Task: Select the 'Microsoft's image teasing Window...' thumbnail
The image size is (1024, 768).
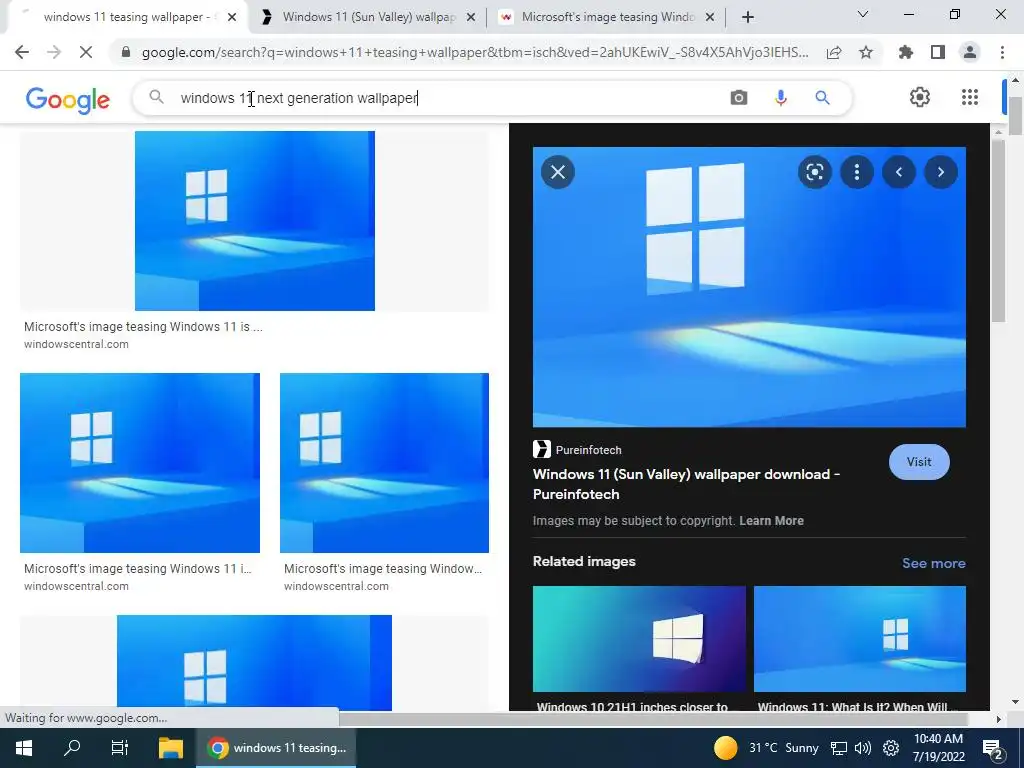Action: point(384,463)
